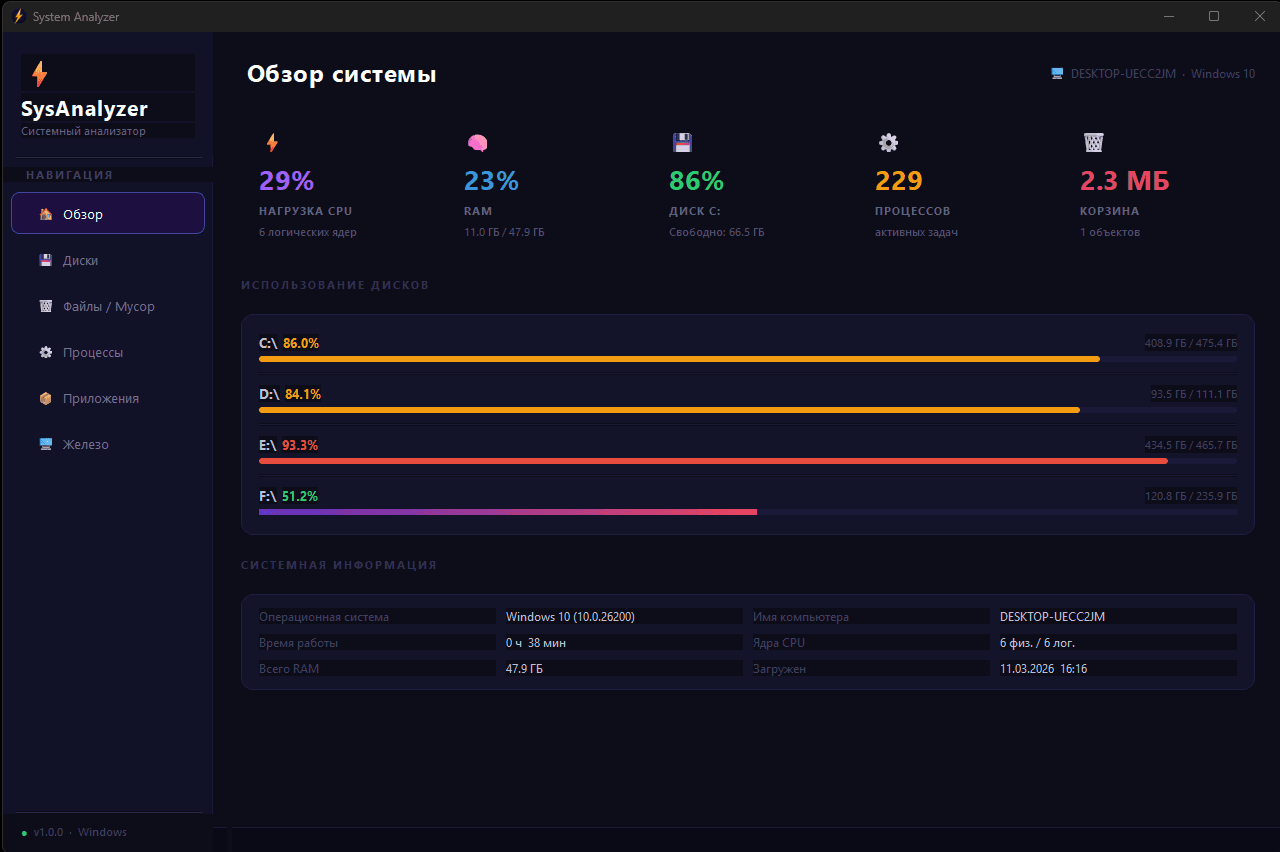Open processes via the gear icon
The height and width of the screenshot is (852, 1280).
(x=888, y=142)
